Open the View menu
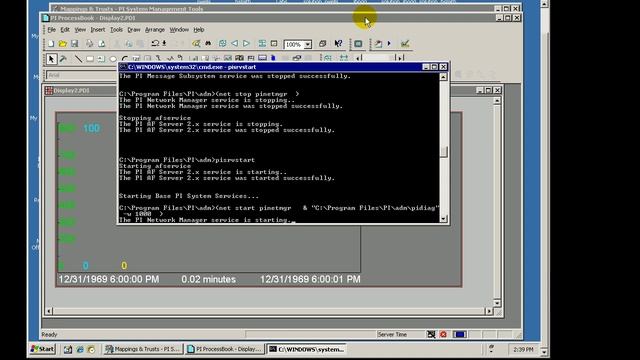 [80, 30]
